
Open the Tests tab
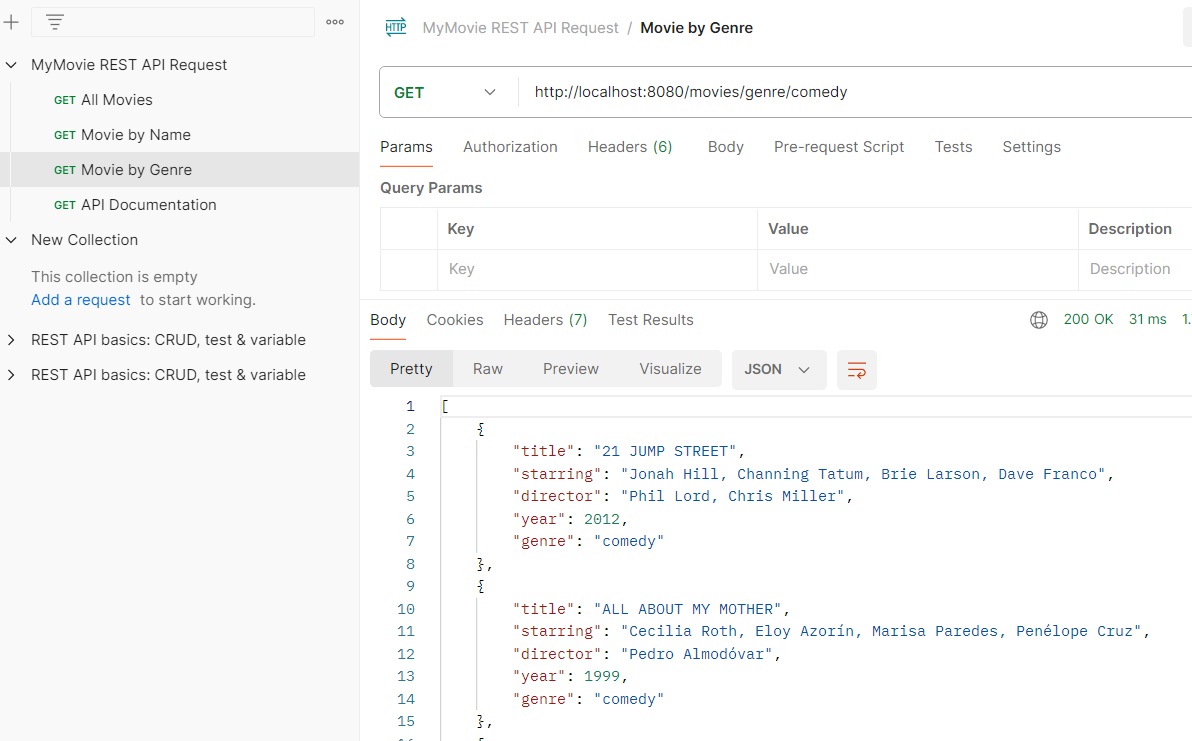click(x=953, y=147)
